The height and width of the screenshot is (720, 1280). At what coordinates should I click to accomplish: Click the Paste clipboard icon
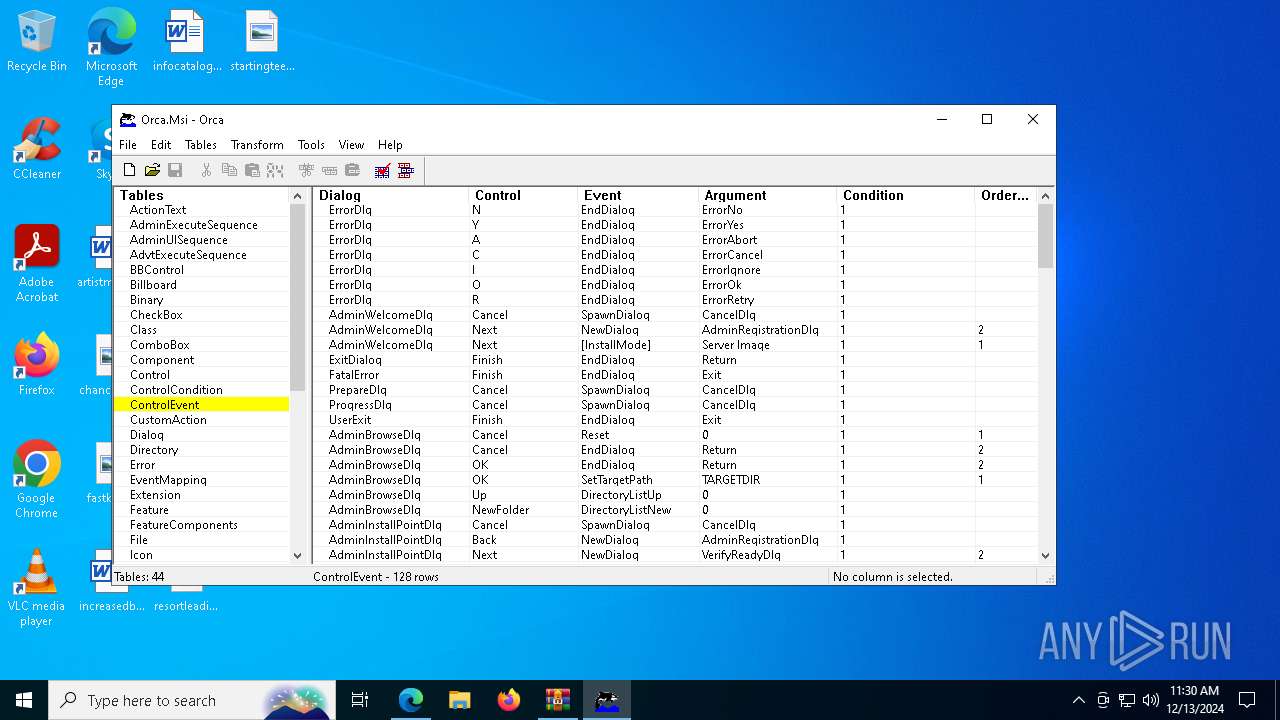coord(252,171)
